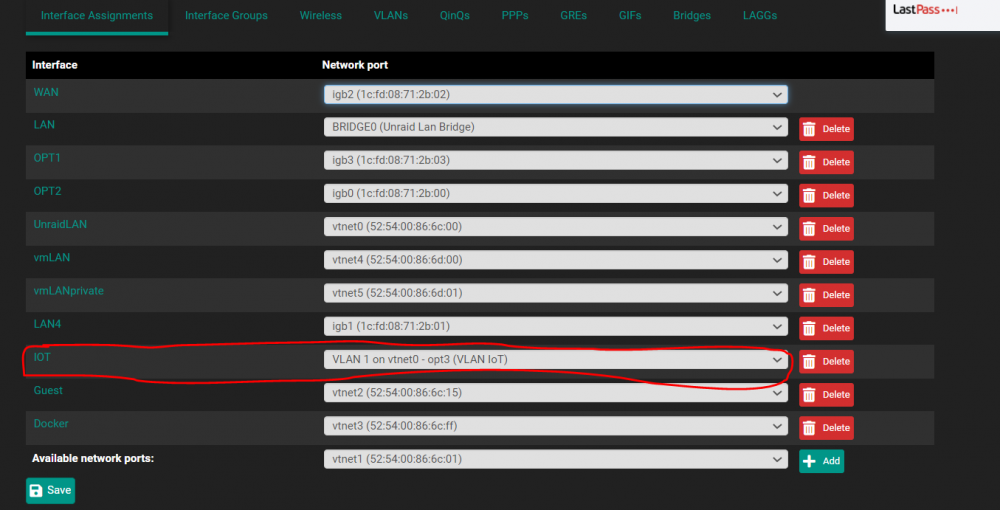The width and height of the screenshot is (1000, 510).
Task: Expand the Guest network port dropdown
Action: pos(555,392)
